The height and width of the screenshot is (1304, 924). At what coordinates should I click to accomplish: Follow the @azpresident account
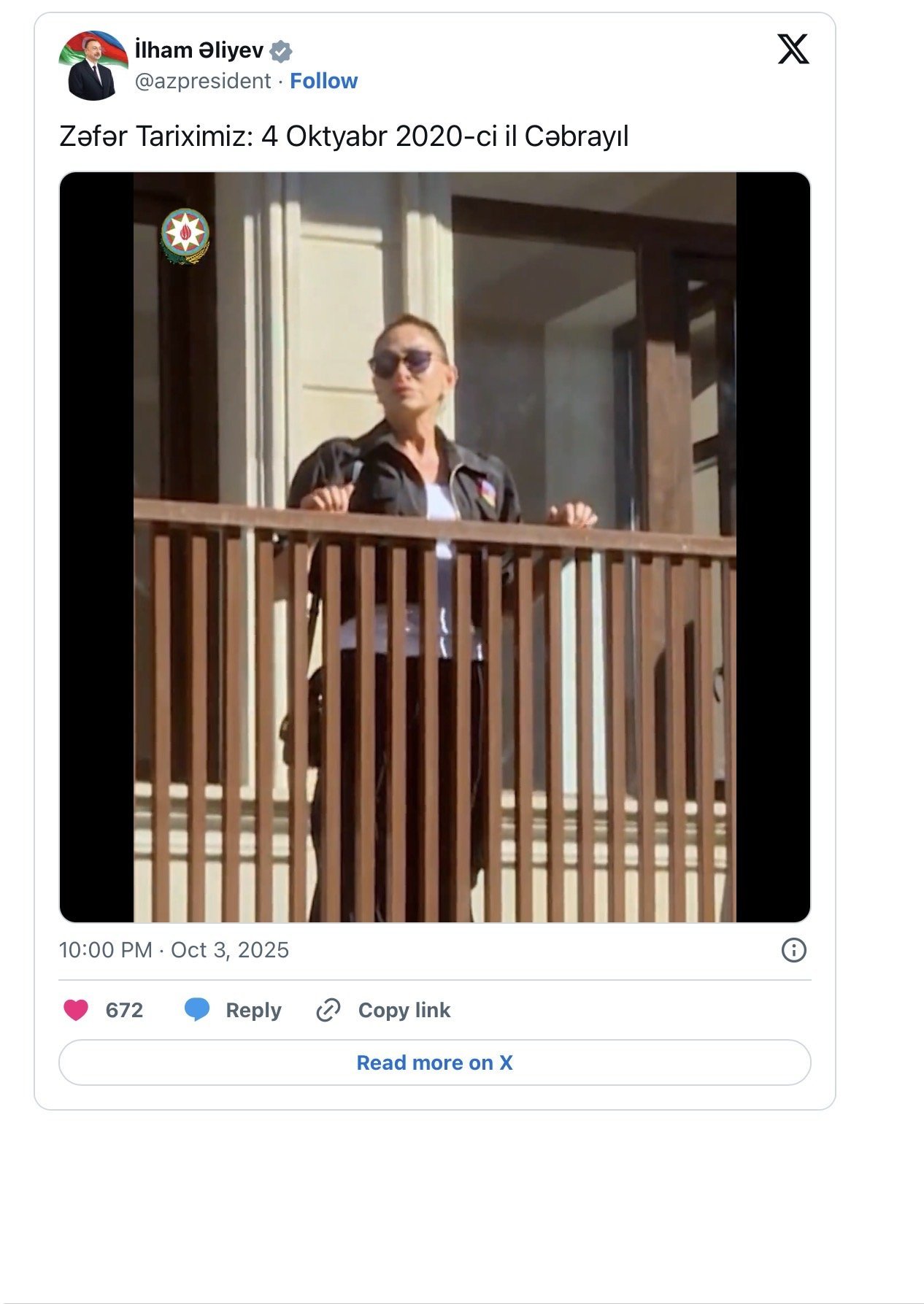323,81
